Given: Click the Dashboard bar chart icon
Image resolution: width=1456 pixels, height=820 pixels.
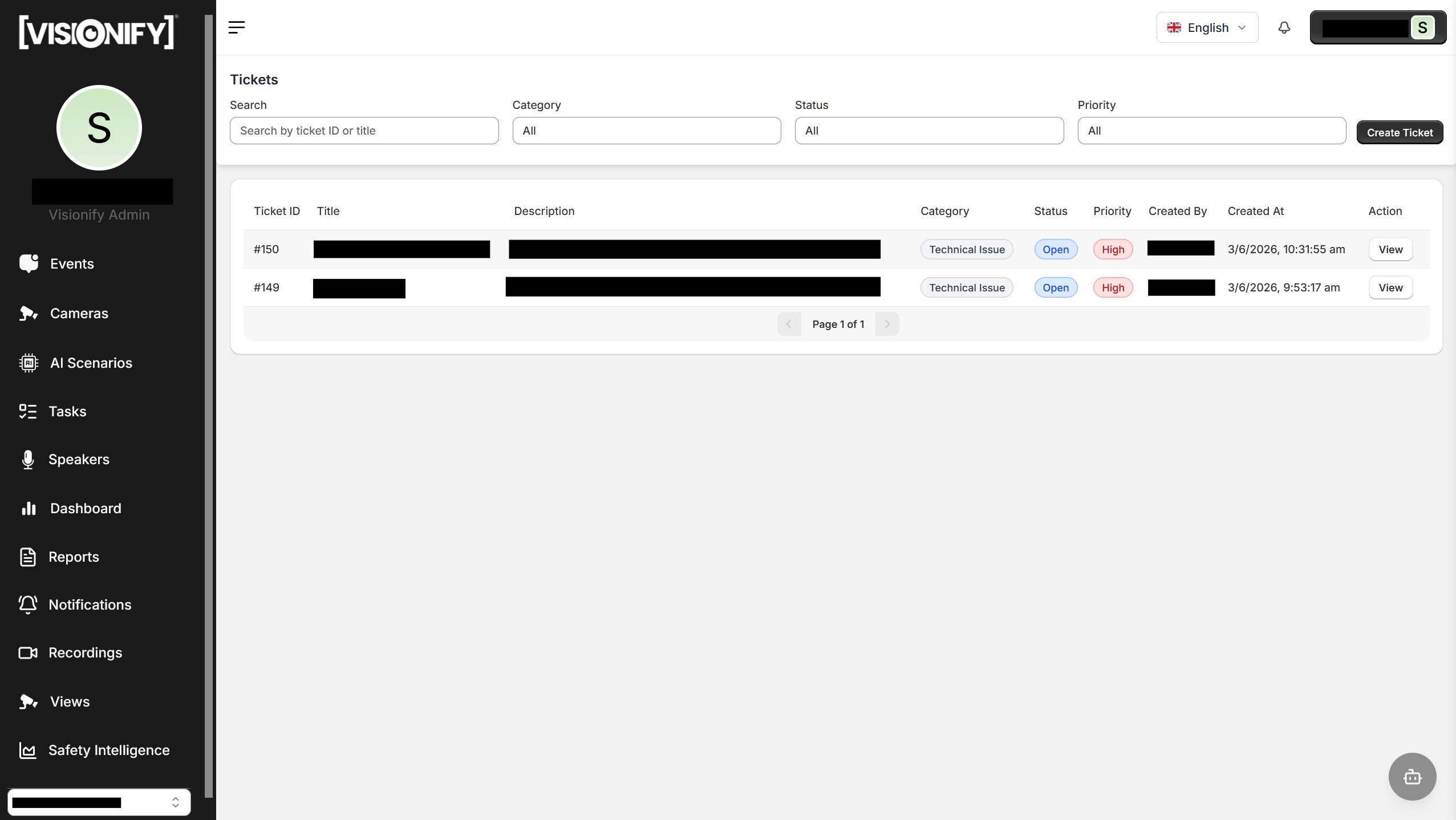Looking at the screenshot, I should pos(29,508).
